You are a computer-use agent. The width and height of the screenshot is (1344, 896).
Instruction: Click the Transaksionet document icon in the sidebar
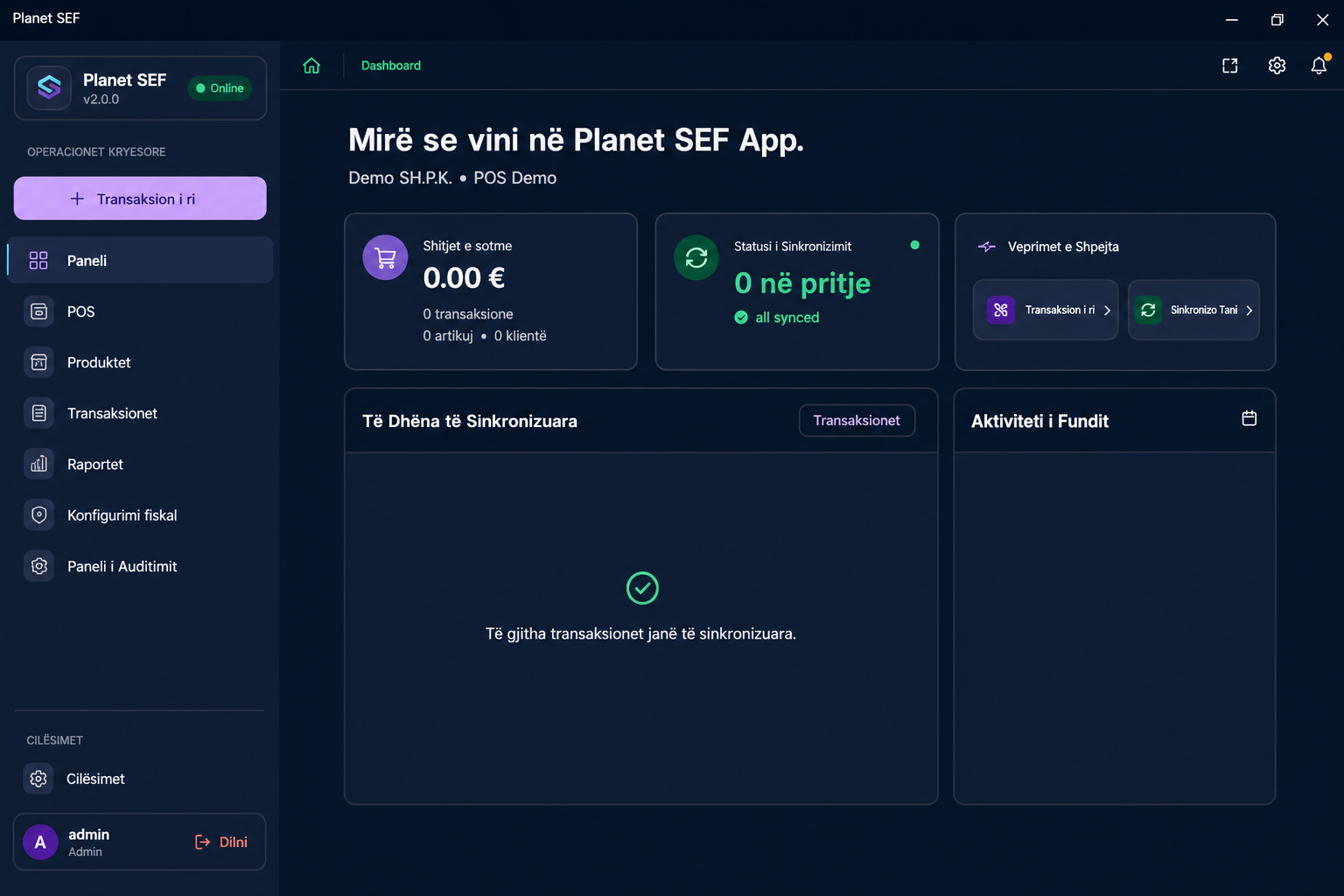[38, 413]
